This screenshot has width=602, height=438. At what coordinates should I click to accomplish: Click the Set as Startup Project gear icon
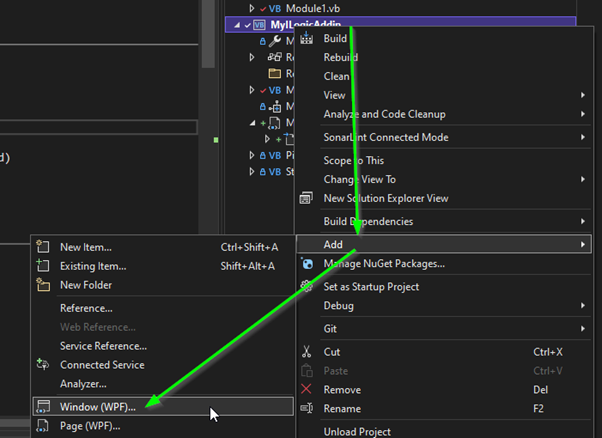pyautogui.click(x=307, y=287)
